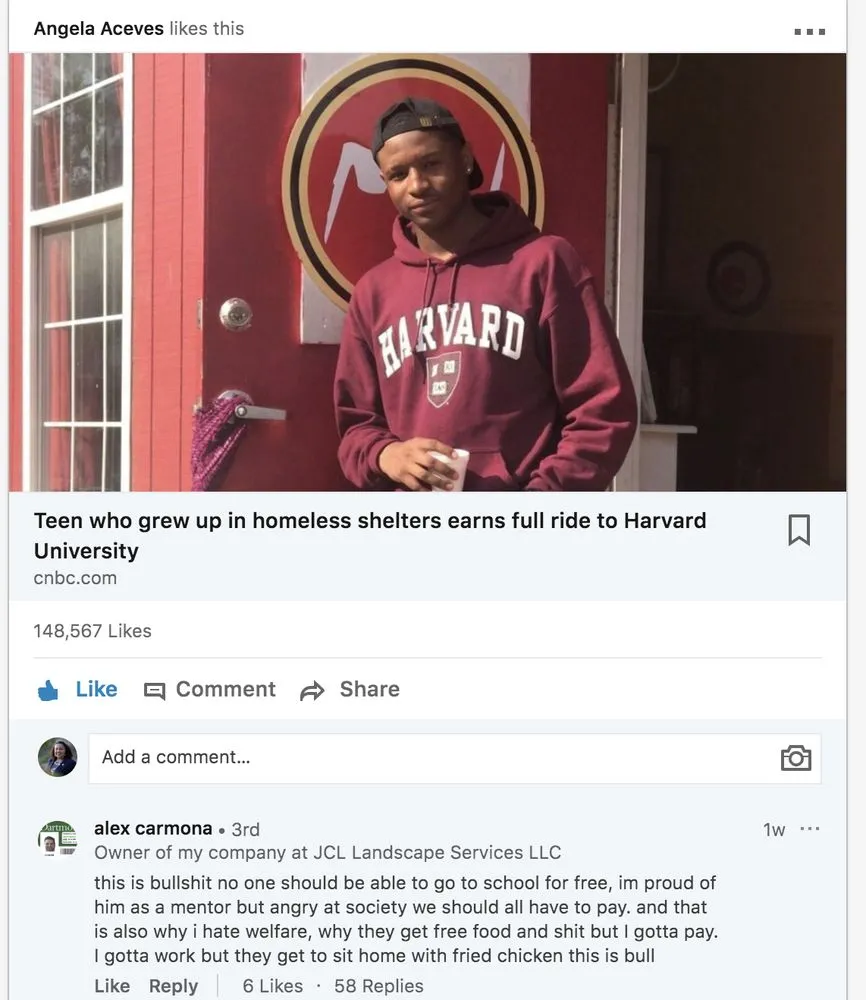The height and width of the screenshot is (1000, 866).
Task: Click the Comment speech bubble icon
Action: tap(155, 690)
